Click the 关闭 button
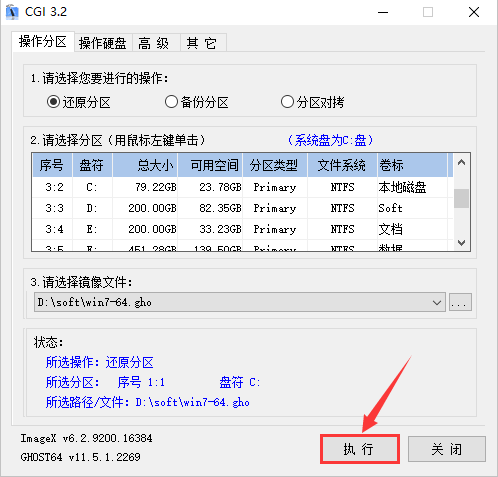498x477 pixels. click(447, 449)
